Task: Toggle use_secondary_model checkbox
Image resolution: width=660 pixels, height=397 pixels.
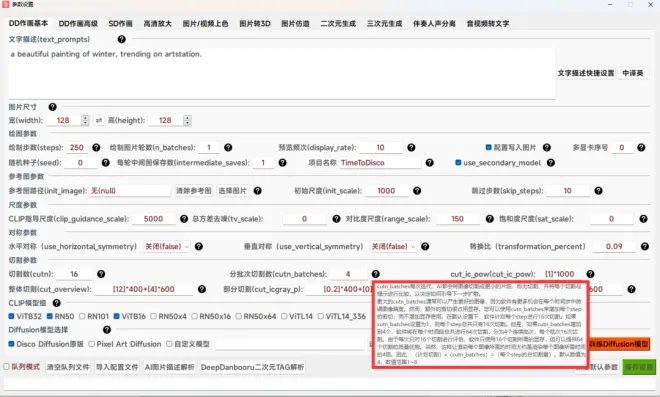Action: [x=458, y=163]
